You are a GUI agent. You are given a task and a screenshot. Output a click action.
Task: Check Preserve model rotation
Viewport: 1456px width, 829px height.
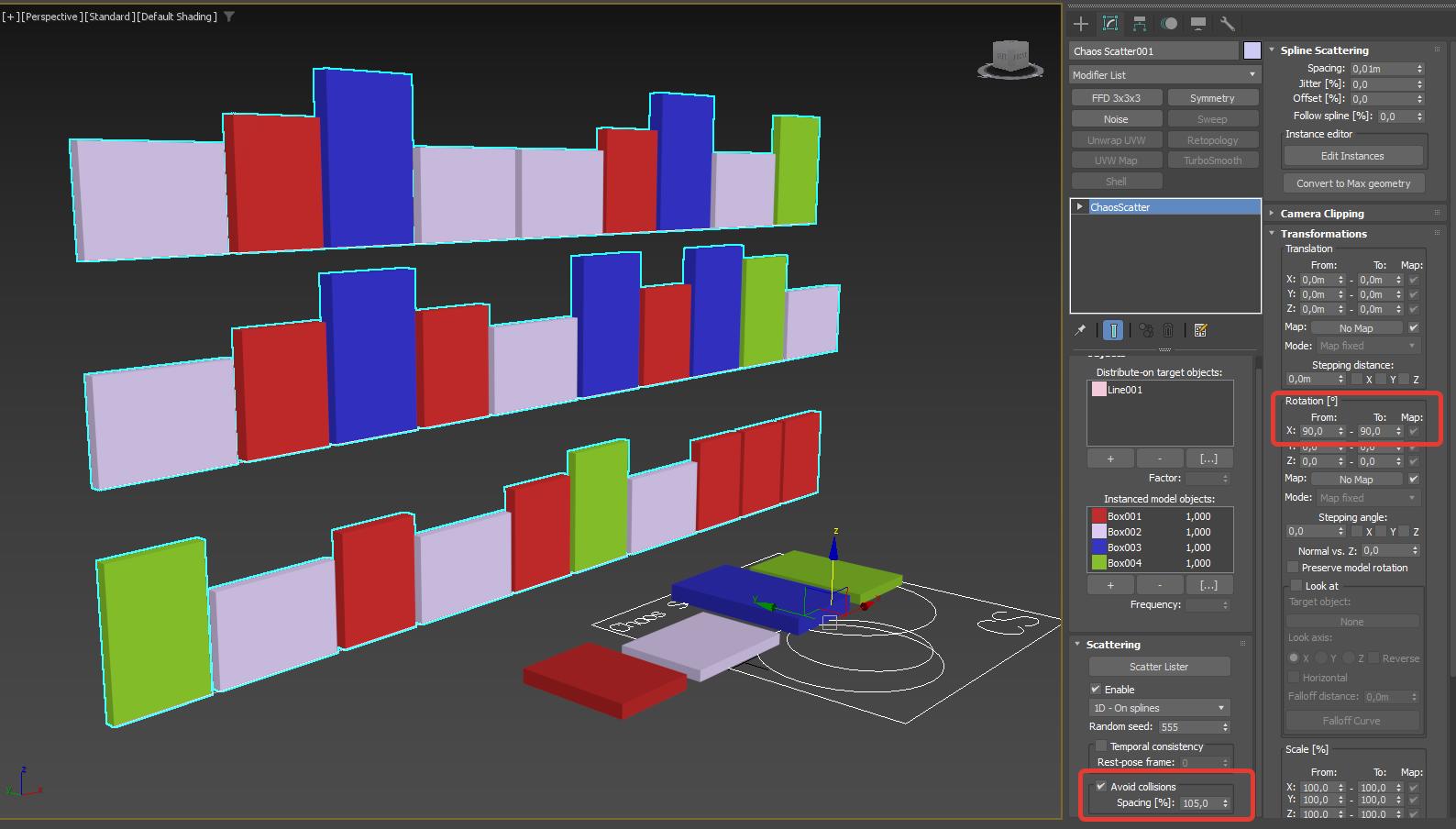[1293, 568]
